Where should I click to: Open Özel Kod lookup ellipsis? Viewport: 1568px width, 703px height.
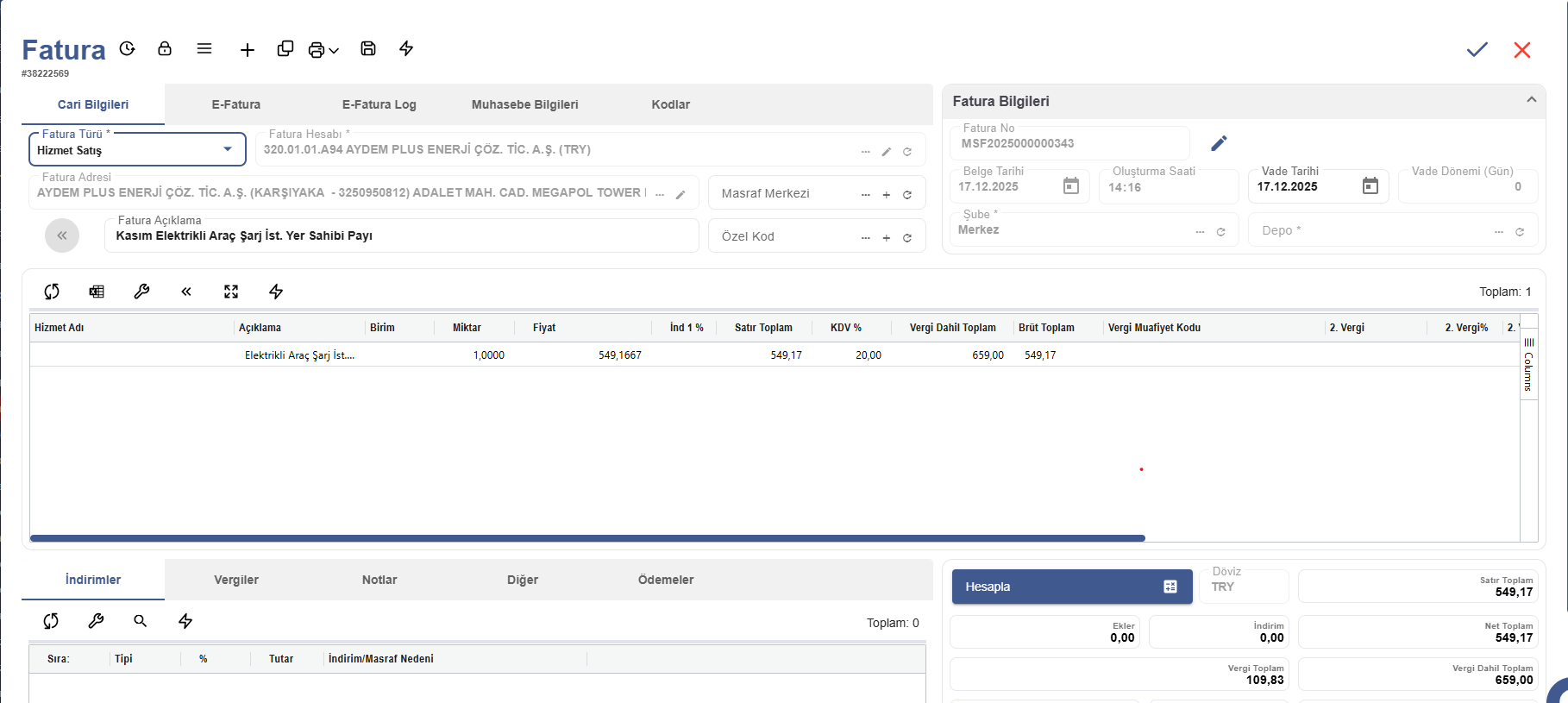[x=865, y=238]
